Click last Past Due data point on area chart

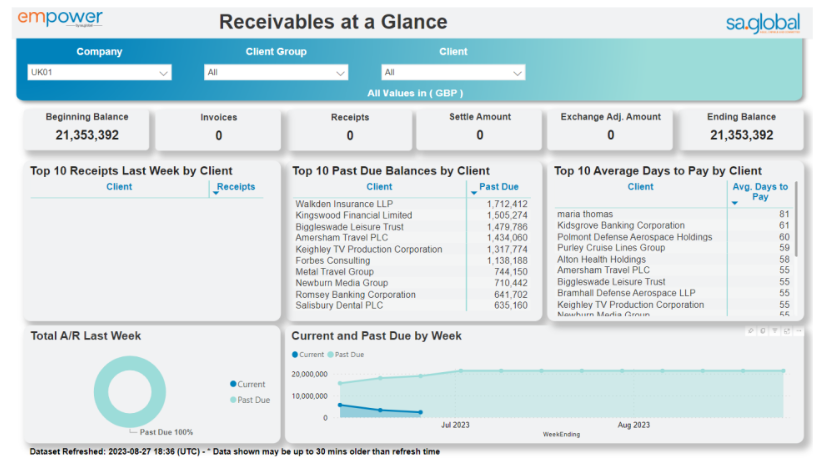783,371
